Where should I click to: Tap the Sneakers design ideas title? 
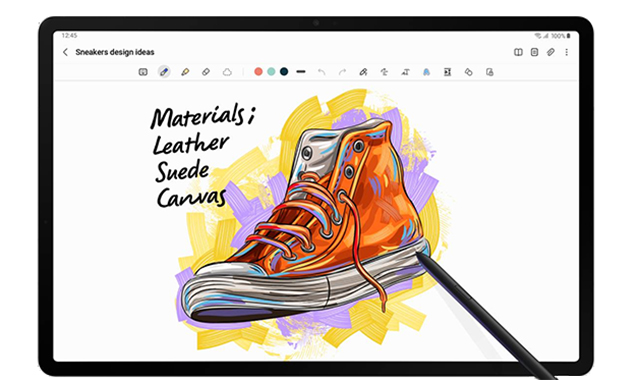[115, 52]
